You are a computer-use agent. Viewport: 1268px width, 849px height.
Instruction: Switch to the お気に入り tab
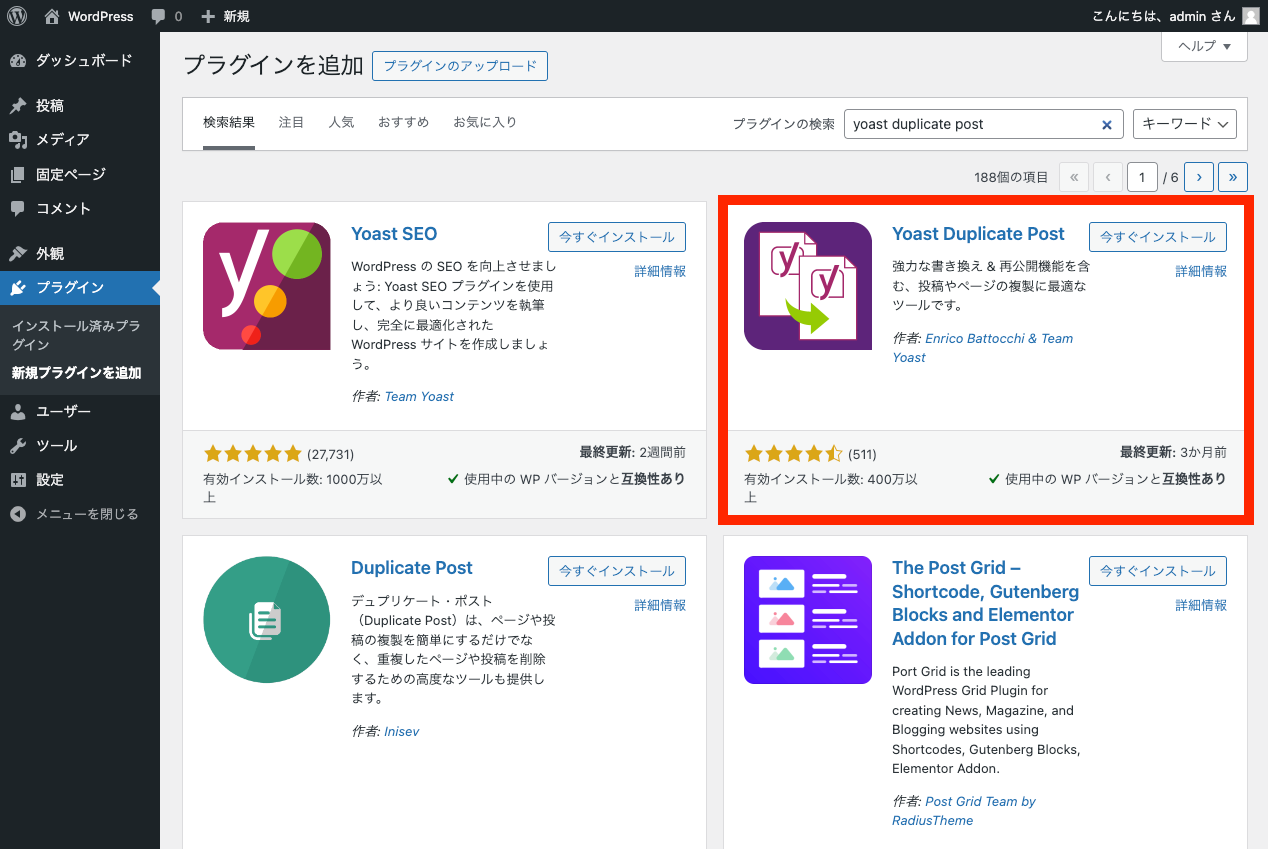(x=485, y=122)
